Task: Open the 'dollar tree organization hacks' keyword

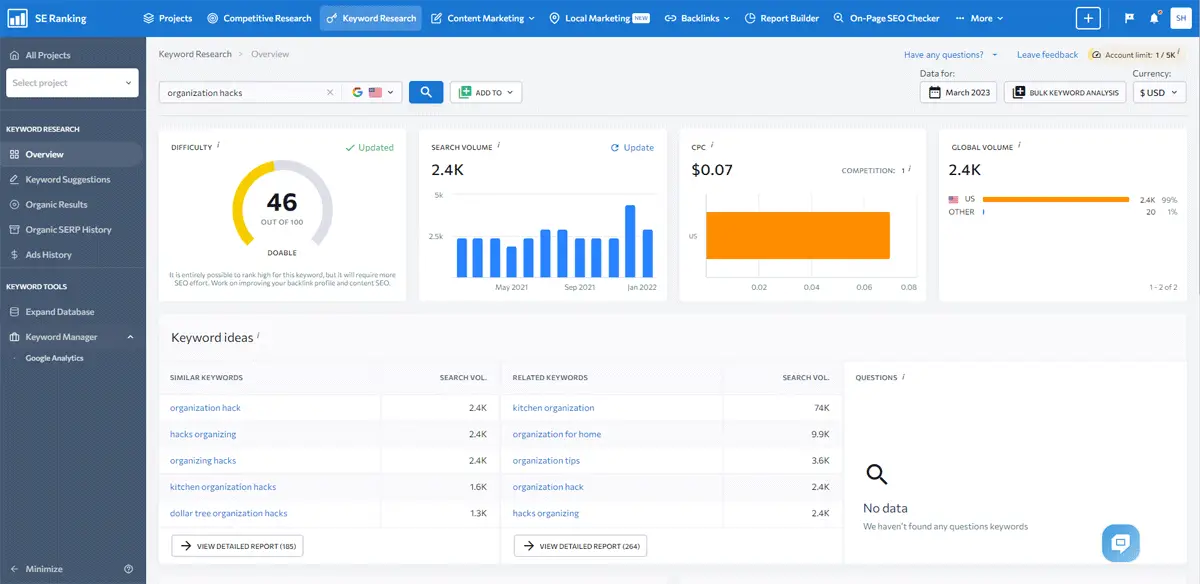Action: tap(228, 514)
